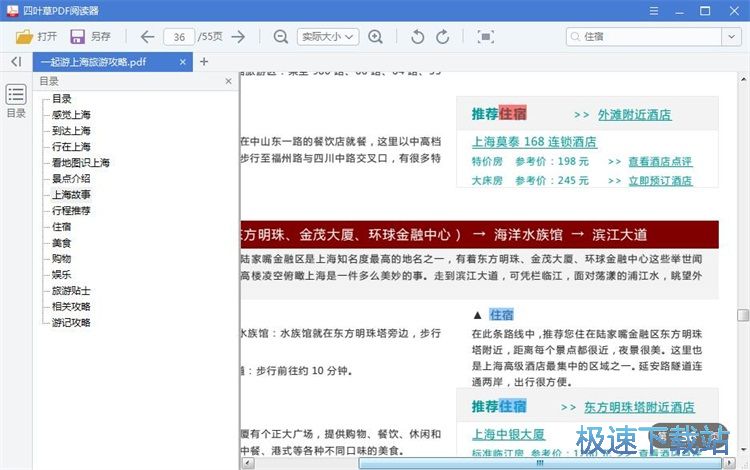The height and width of the screenshot is (470, 750).
Task: Open a PDF with the 打开 button
Action: click(36, 36)
